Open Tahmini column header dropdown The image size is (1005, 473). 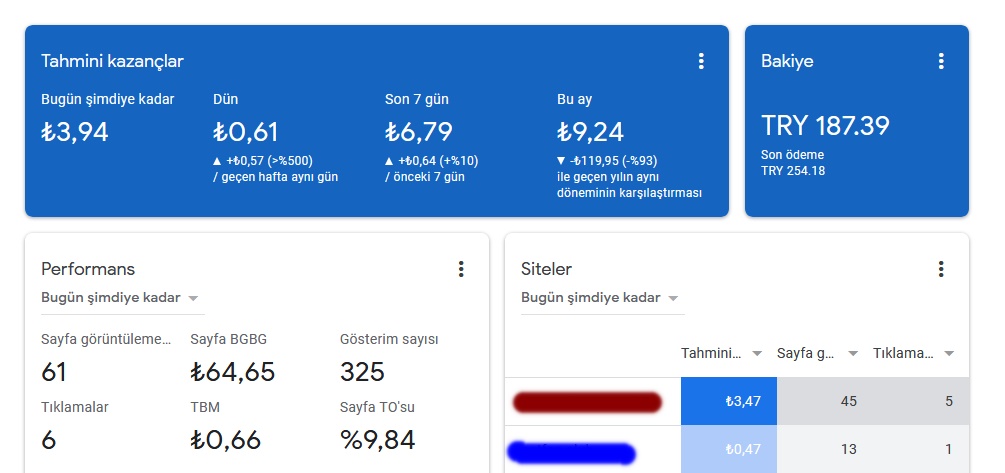pyautogui.click(x=722, y=353)
